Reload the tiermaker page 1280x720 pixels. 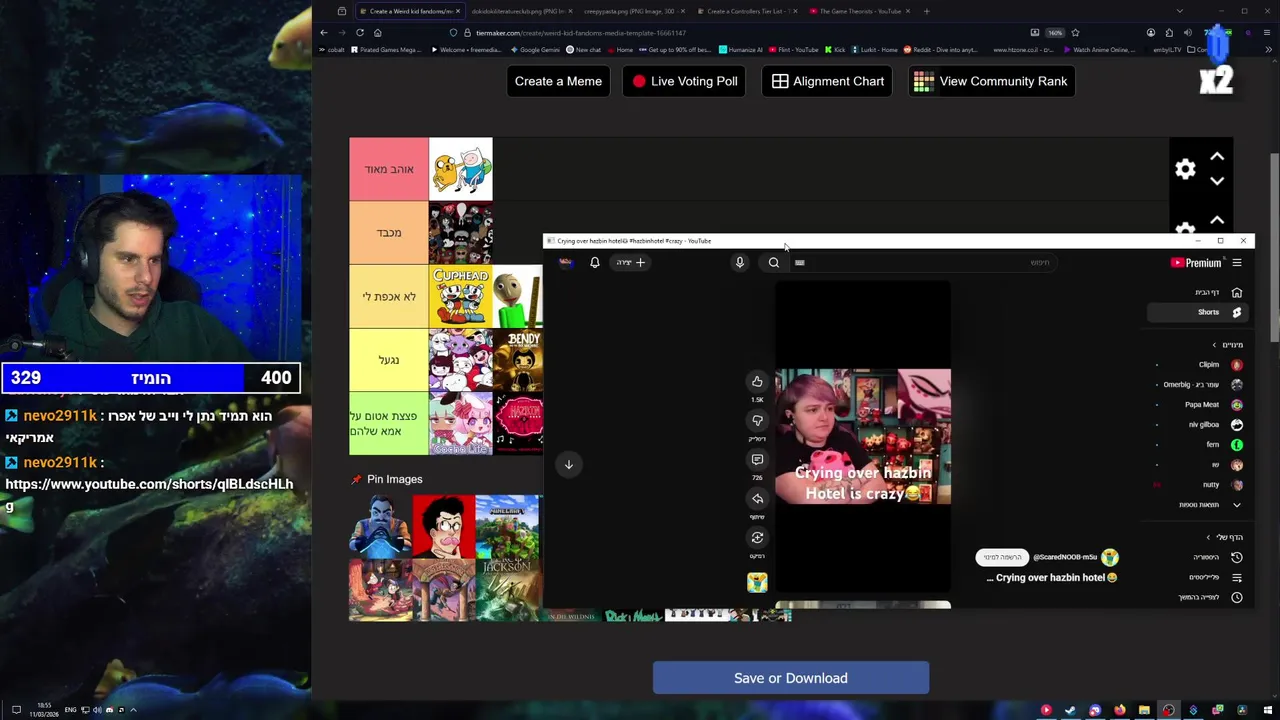(x=360, y=32)
